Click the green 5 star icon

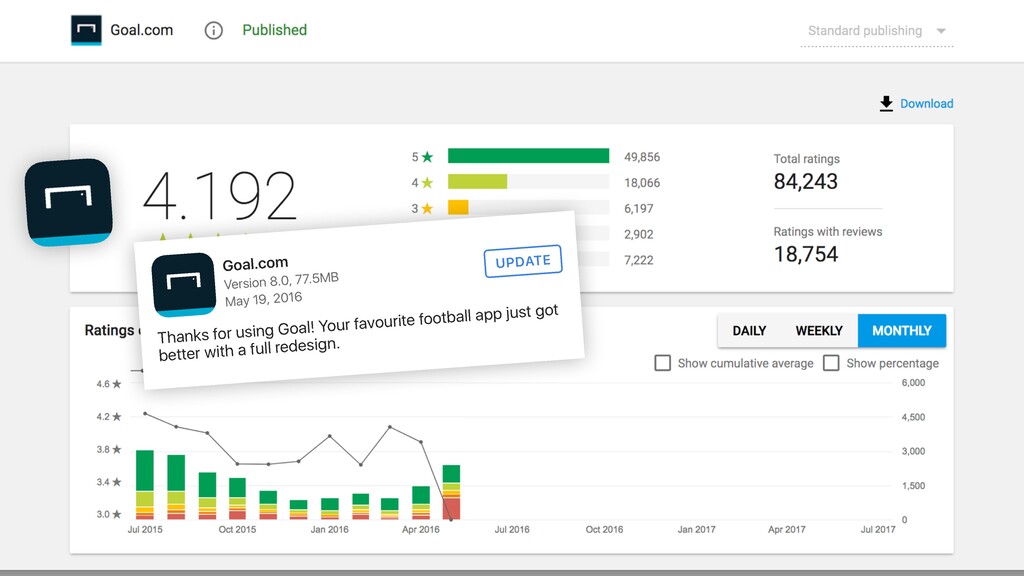point(427,157)
